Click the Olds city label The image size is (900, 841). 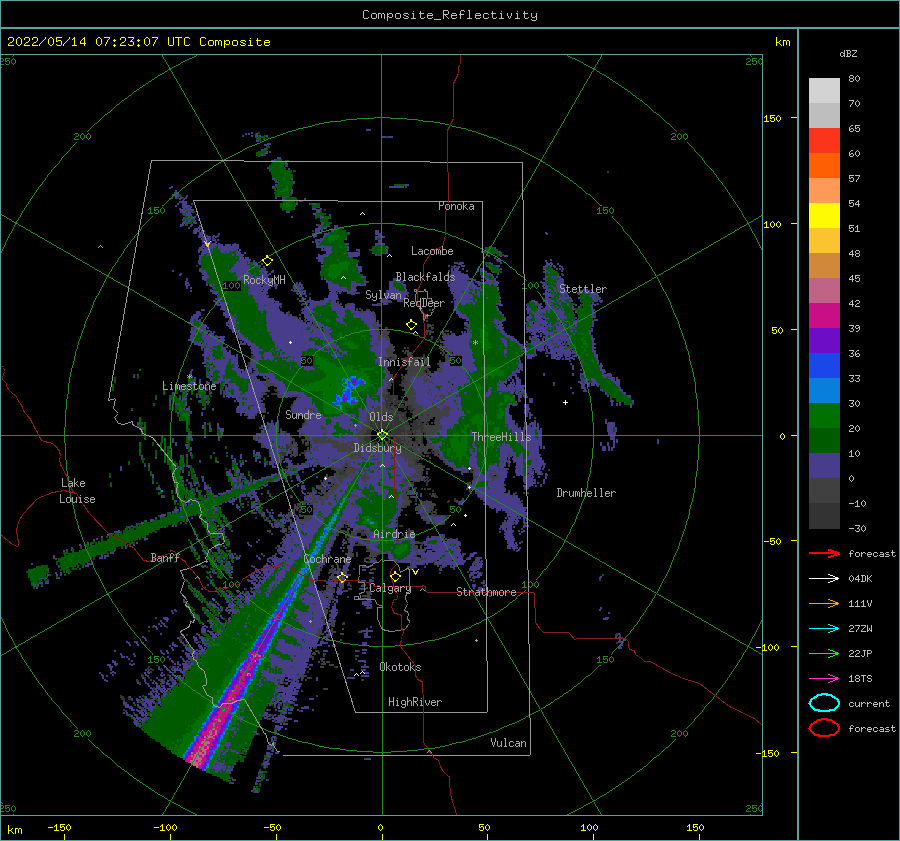coord(381,417)
